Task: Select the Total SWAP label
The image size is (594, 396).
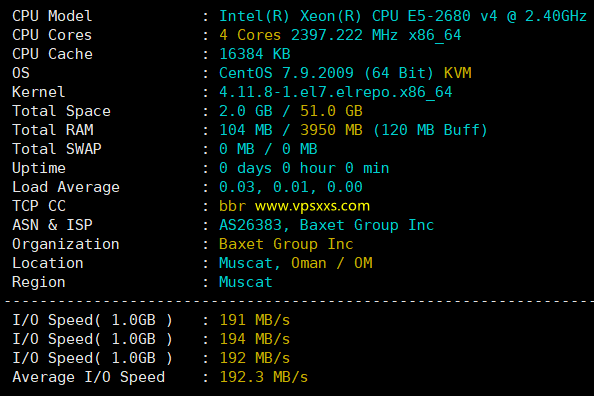Action: tap(57, 149)
